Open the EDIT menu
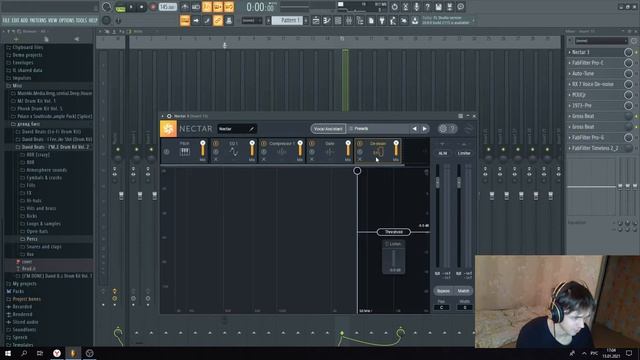 click(15, 20)
